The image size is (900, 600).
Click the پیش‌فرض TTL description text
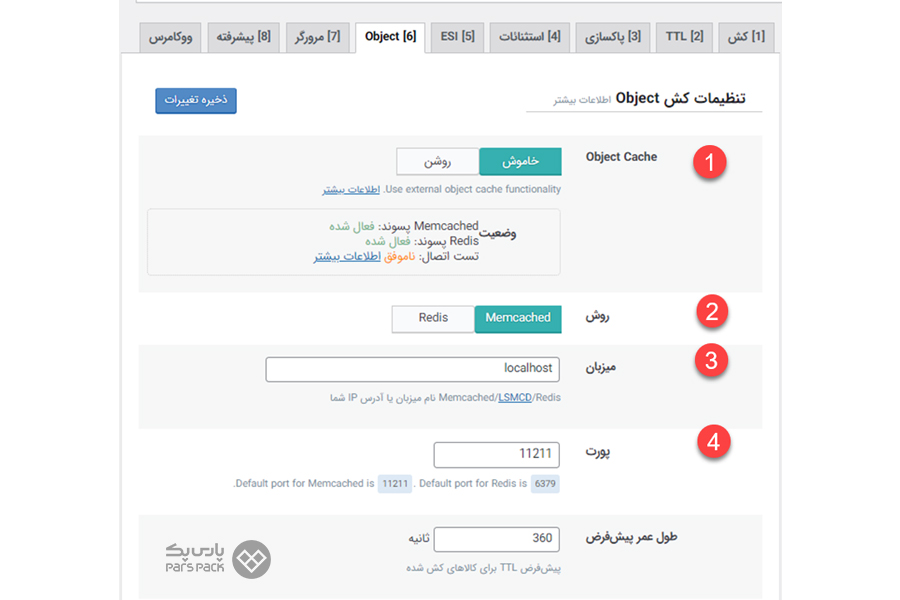(x=484, y=568)
